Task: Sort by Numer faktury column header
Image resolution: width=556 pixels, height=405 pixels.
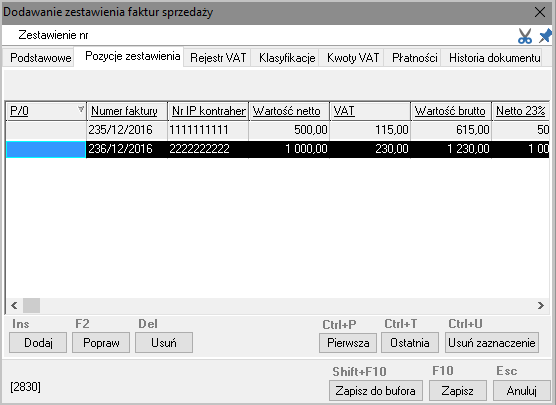Action: click(x=127, y=111)
